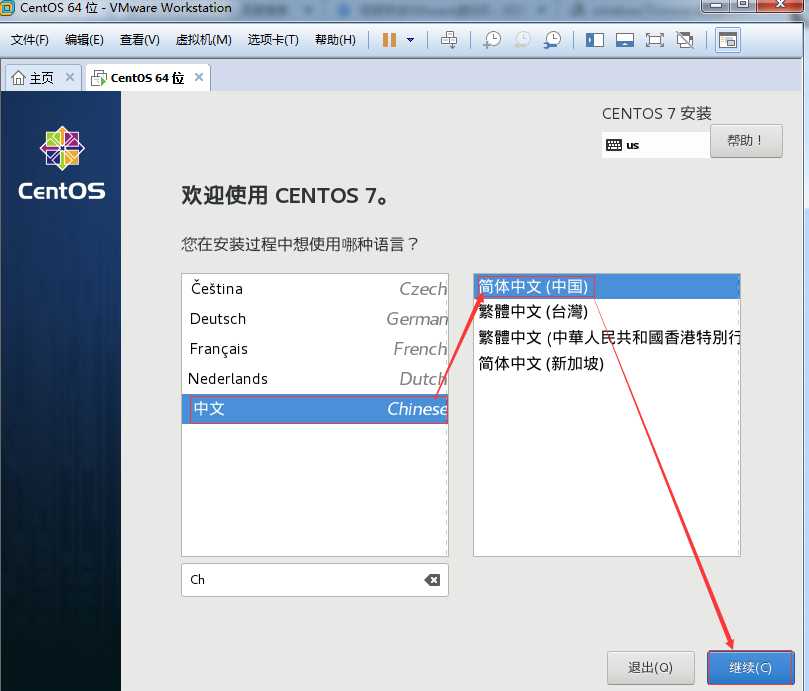Open the 选项卡(T) menu
This screenshot has height=691, width=809.
pos(273,40)
